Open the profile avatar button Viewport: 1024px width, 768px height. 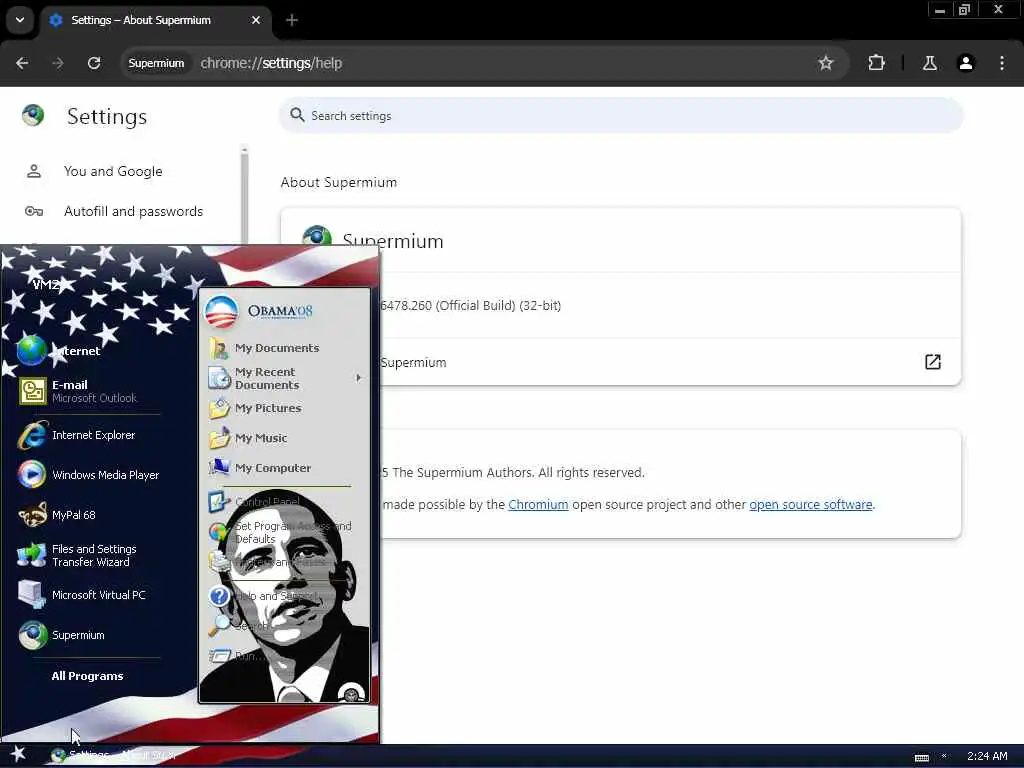pyautogui.click(x=965, y=63)
